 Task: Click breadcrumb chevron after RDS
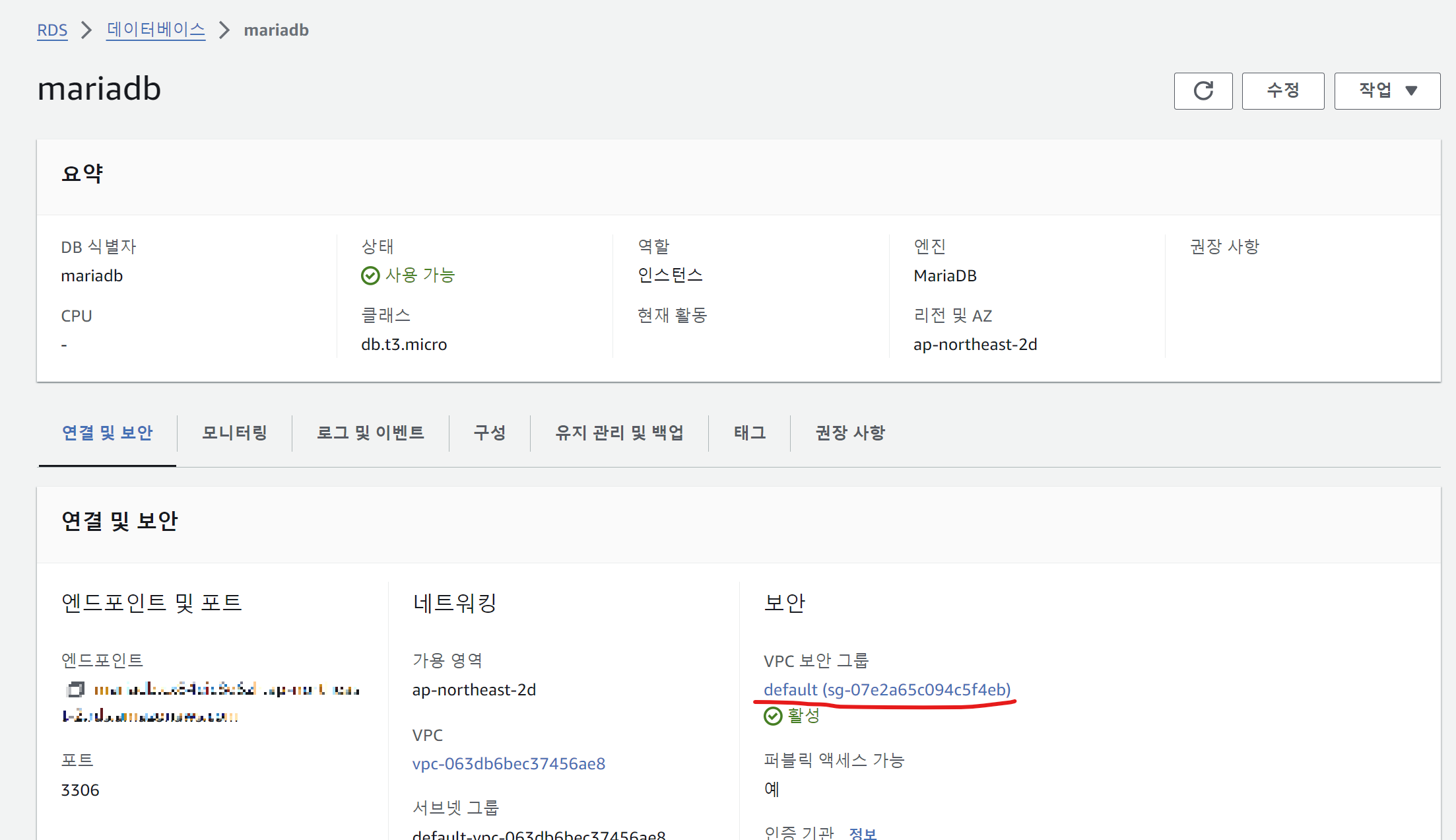point(86,30)
